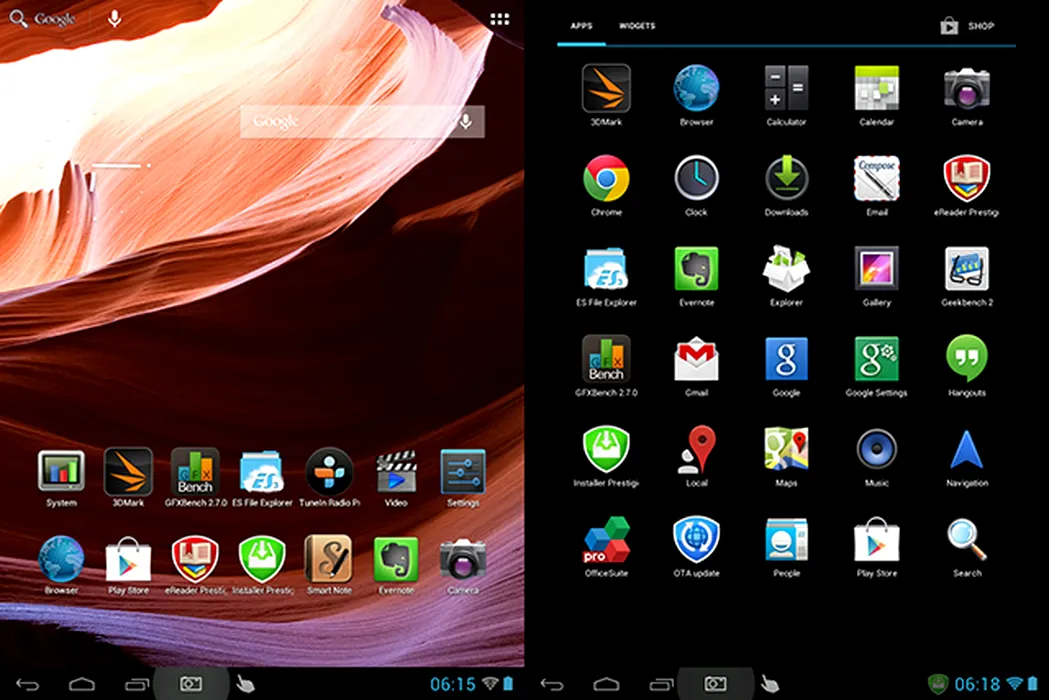Take screenshot via home screen nav bar
The width and height of the screenshot is (1049, 700).
(x=191, y=683)
